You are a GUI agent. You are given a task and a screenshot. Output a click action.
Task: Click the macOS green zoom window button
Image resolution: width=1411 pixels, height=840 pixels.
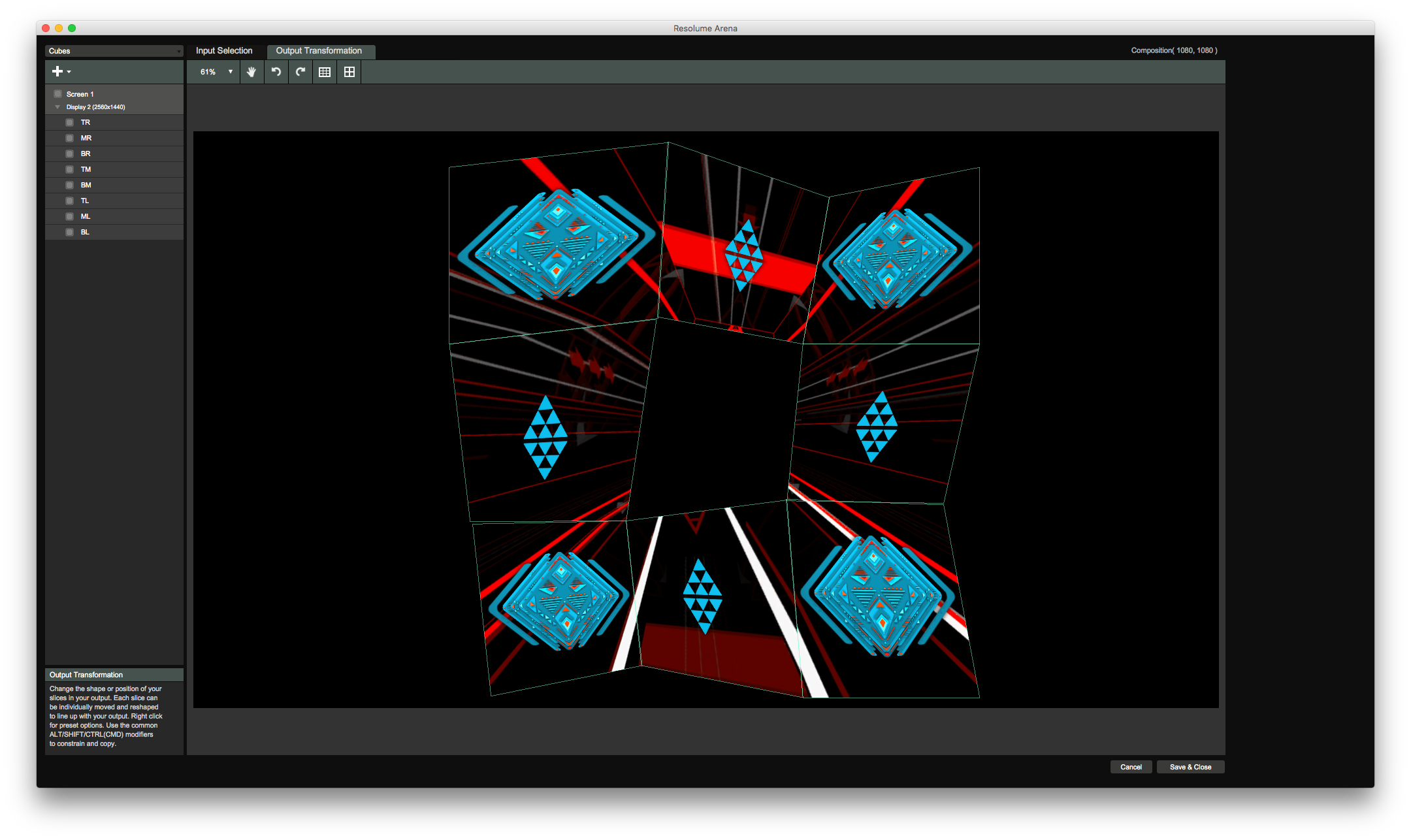pos(72,28)
